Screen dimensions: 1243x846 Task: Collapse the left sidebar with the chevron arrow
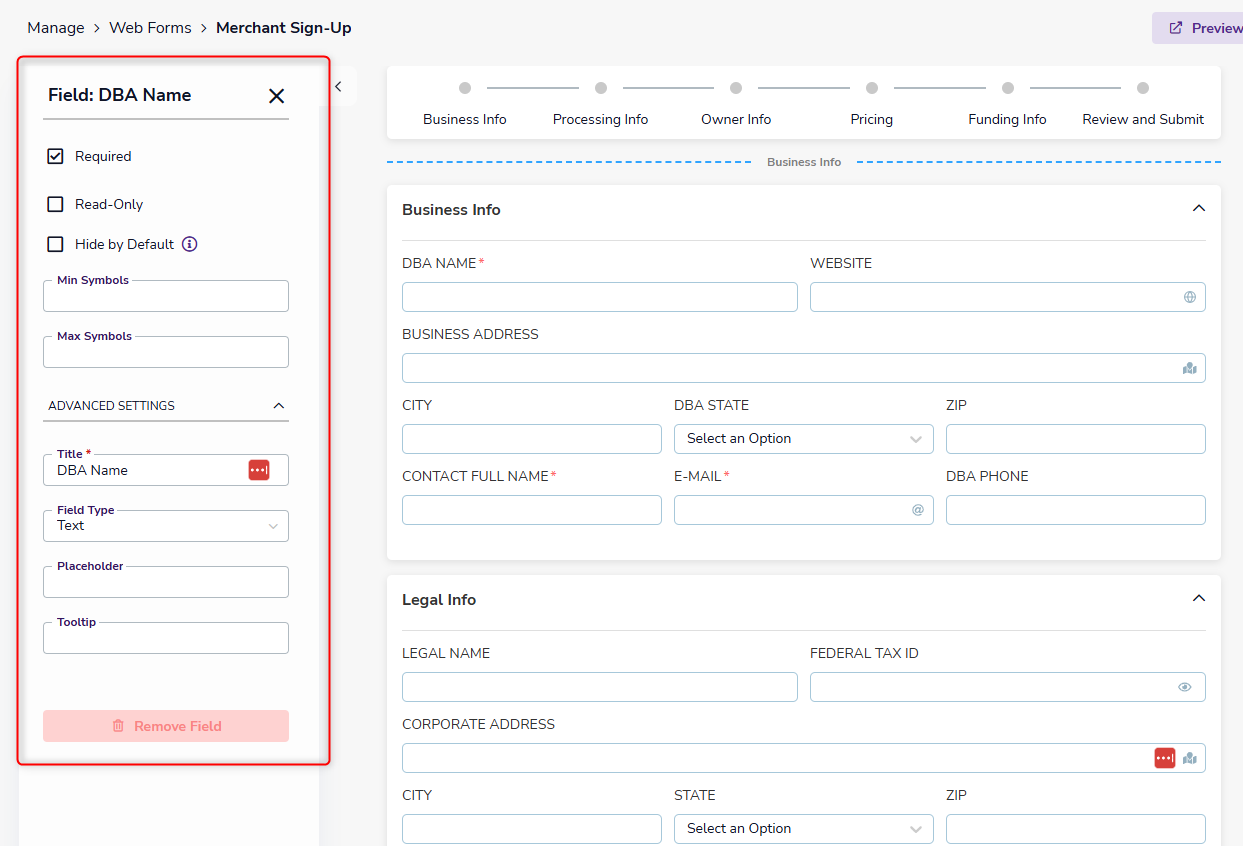point(338,87)
